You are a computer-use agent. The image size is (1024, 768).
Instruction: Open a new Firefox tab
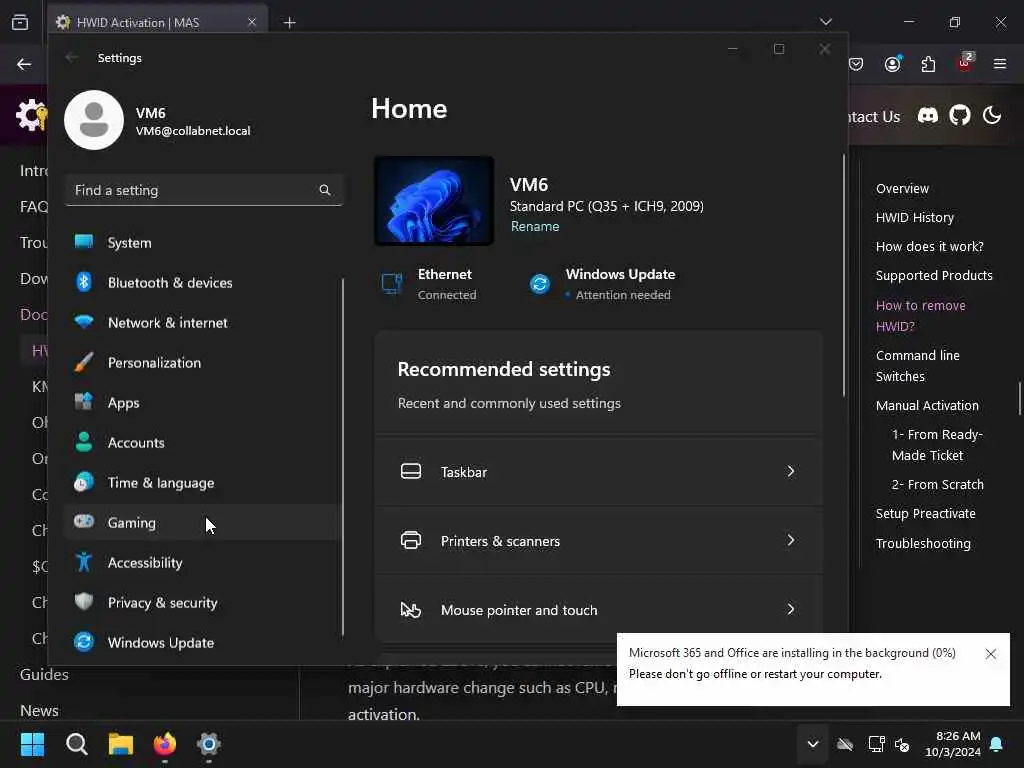[289, 23]
